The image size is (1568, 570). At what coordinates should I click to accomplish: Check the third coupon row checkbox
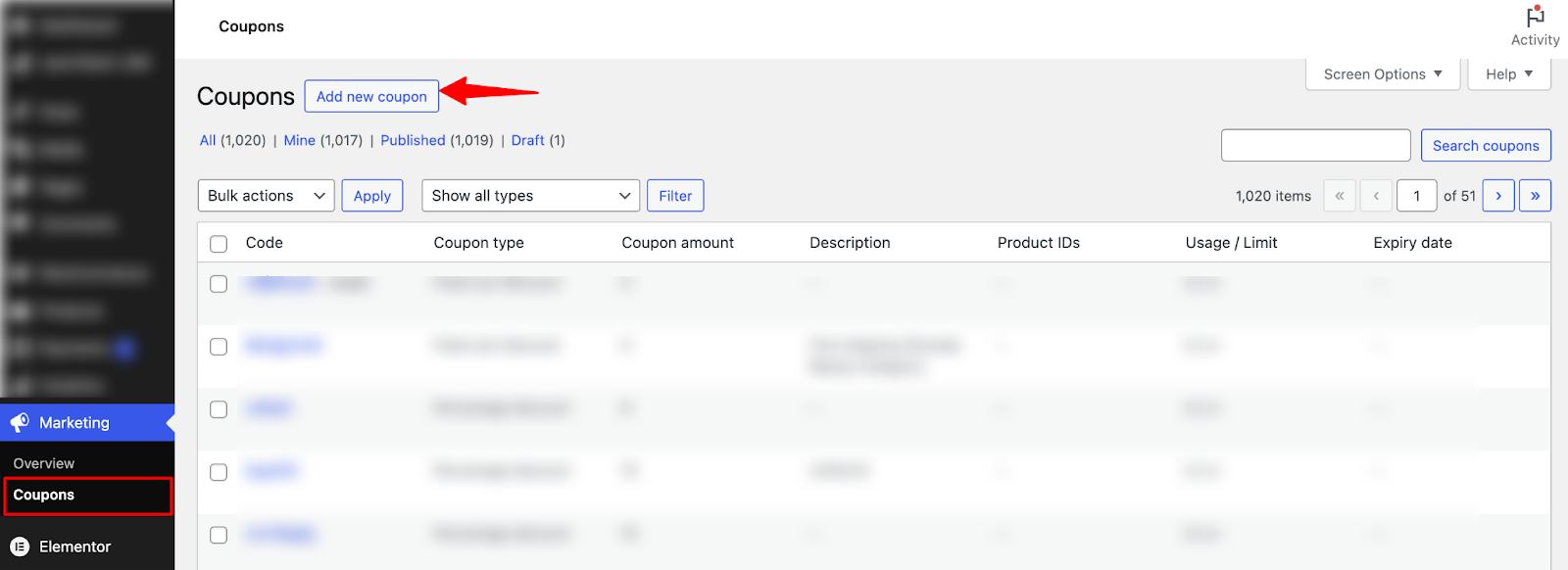pos(219,409)
